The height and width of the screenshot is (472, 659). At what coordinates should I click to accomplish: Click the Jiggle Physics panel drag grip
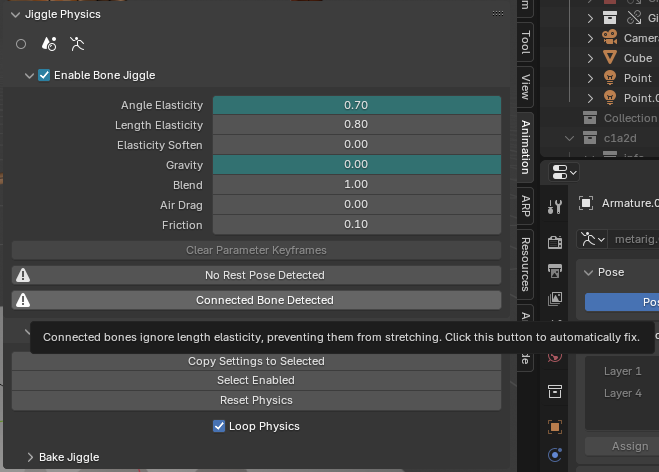(x=498, y=14)
